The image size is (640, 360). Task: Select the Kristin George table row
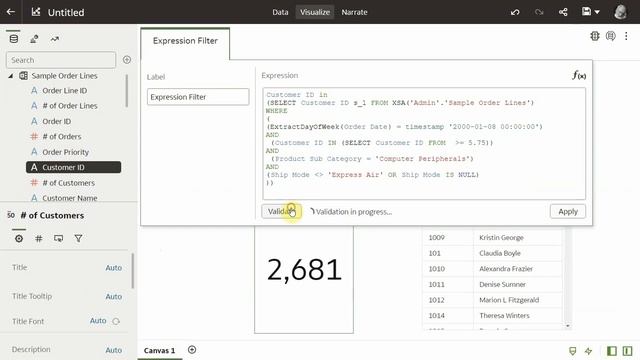click(492, 238)
